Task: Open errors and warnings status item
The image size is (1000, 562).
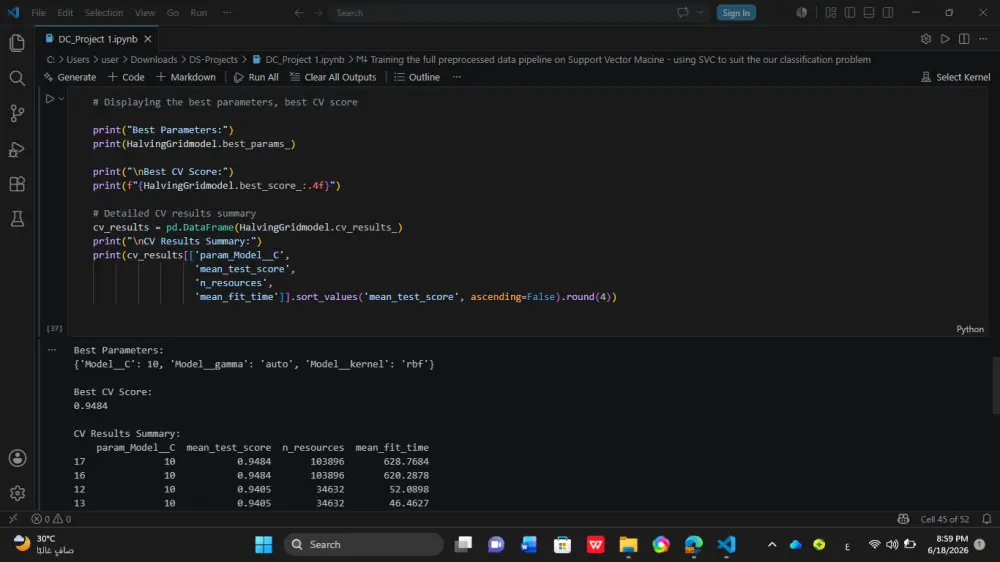Action: (52, 519)
